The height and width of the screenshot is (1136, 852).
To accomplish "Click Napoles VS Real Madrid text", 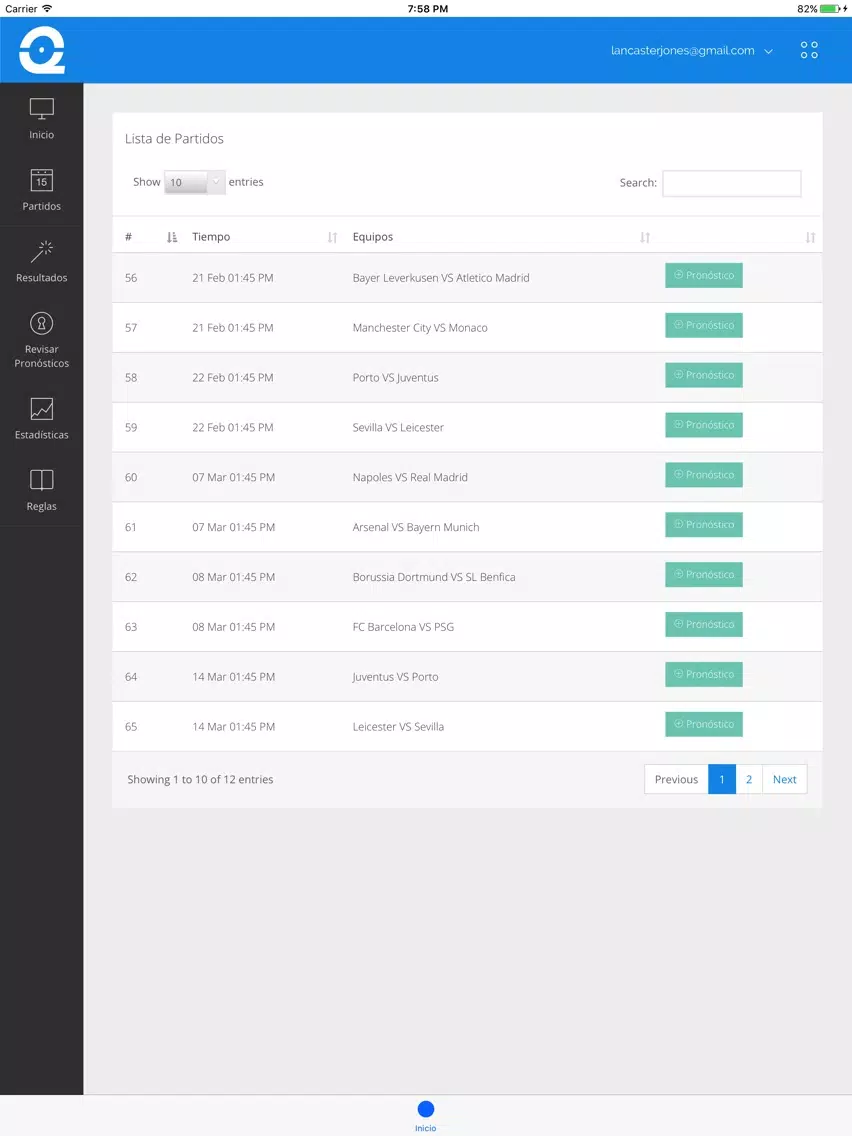I will coord(410,477).
